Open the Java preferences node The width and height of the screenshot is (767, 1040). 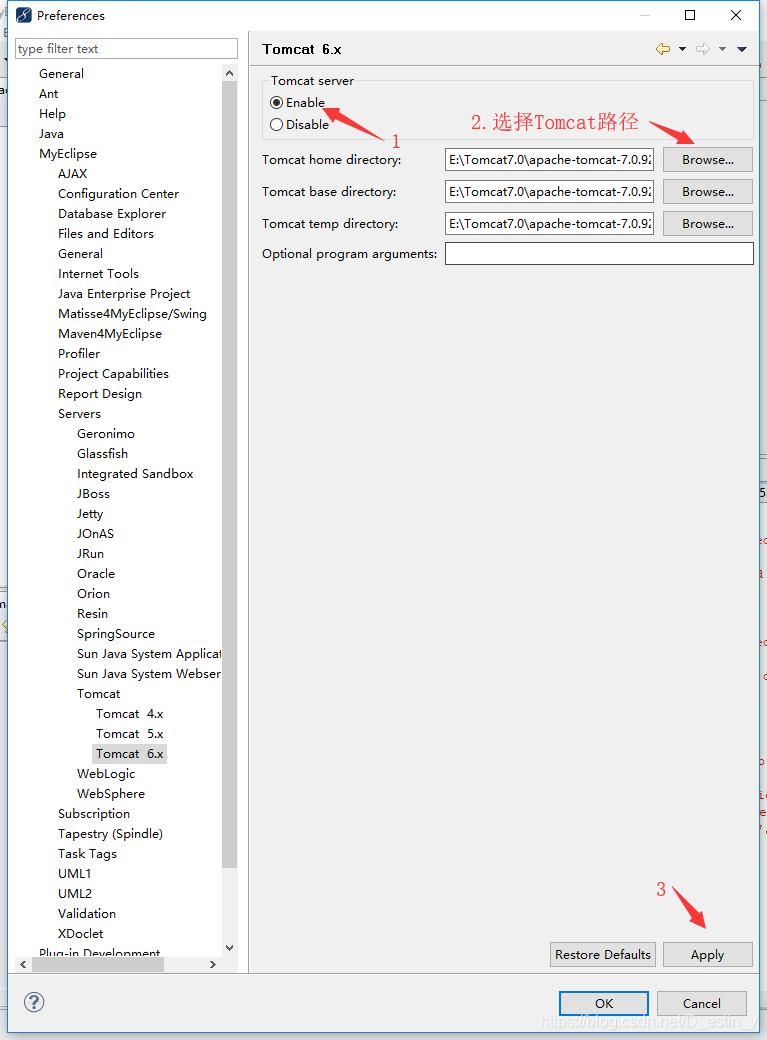[51, 133]
